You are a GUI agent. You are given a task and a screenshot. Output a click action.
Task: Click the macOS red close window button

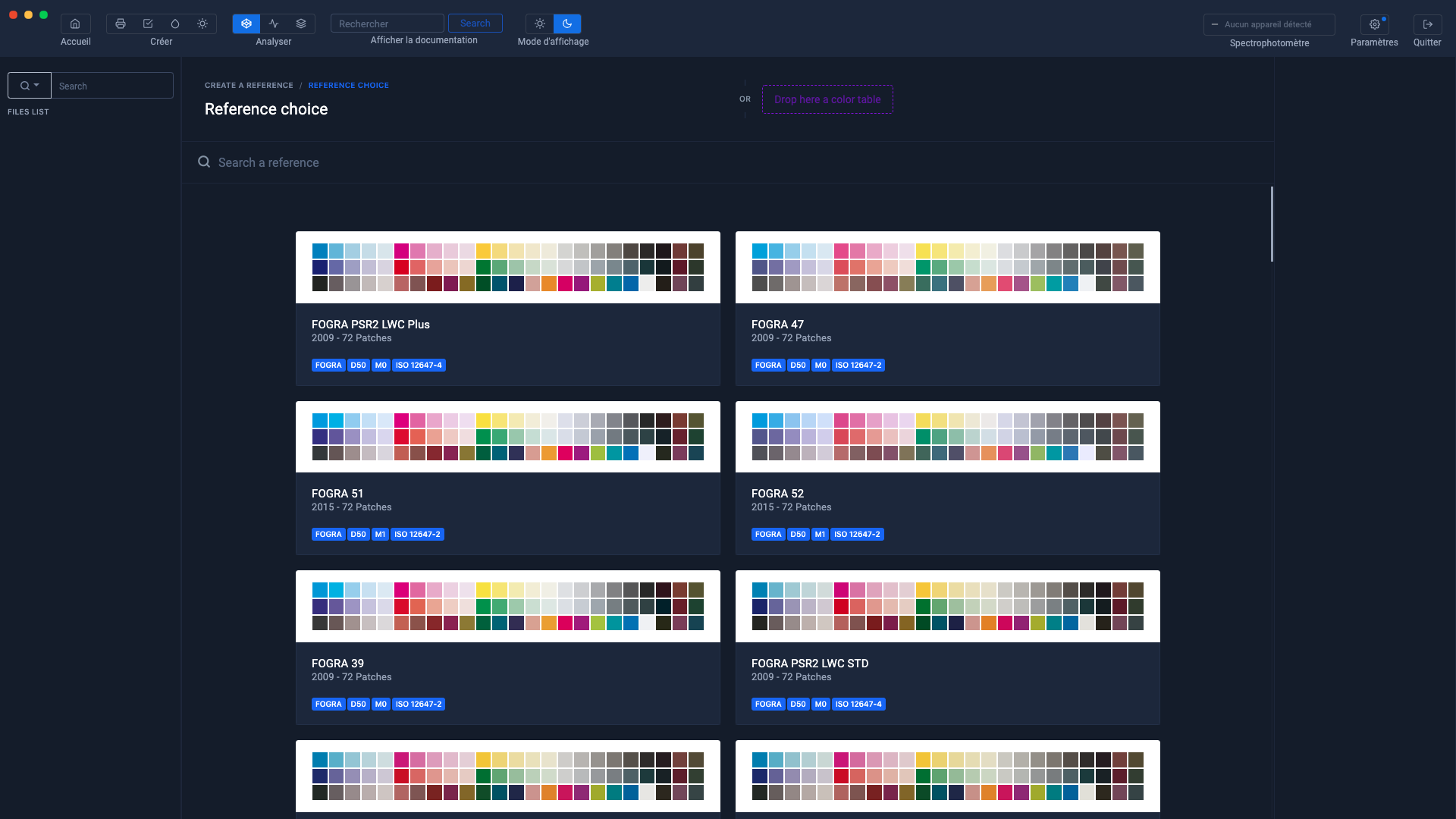point(13,14)
